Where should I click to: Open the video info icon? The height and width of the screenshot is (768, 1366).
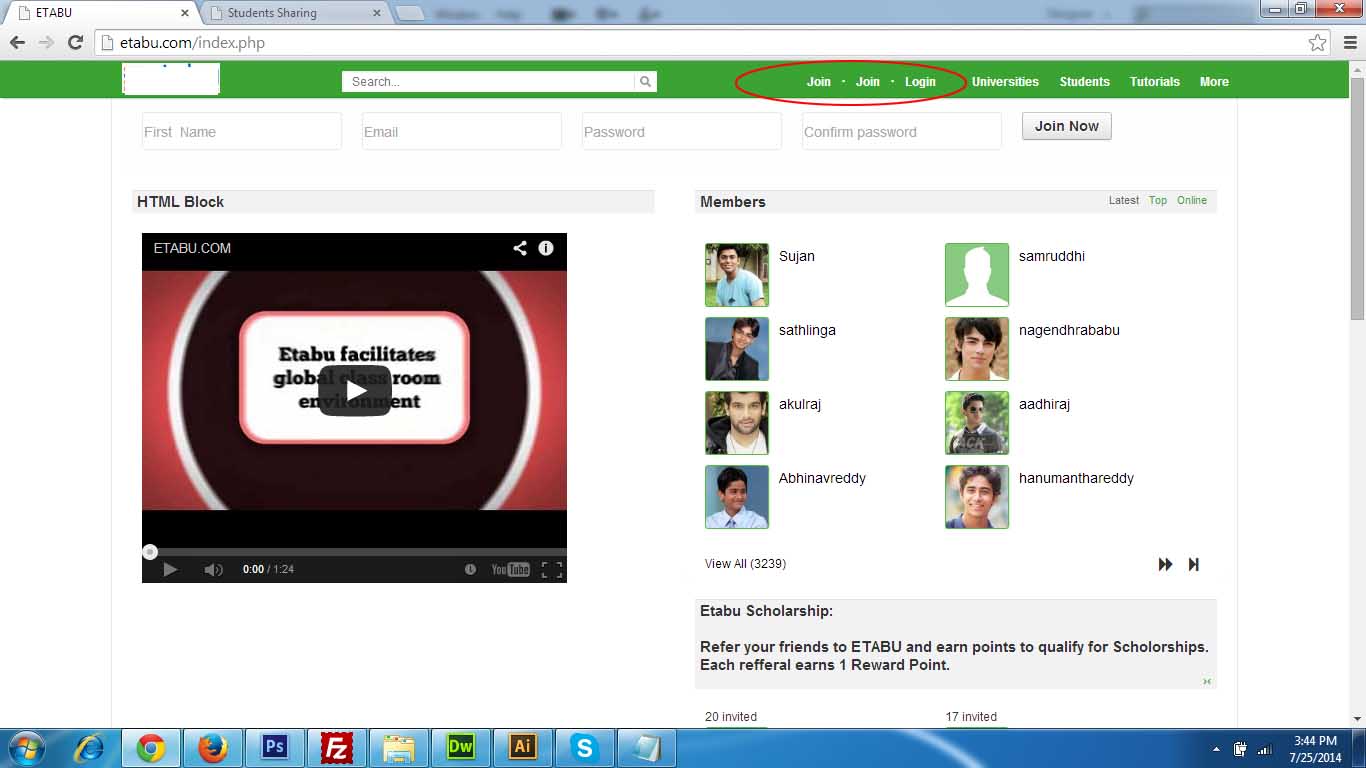[546, 248]
